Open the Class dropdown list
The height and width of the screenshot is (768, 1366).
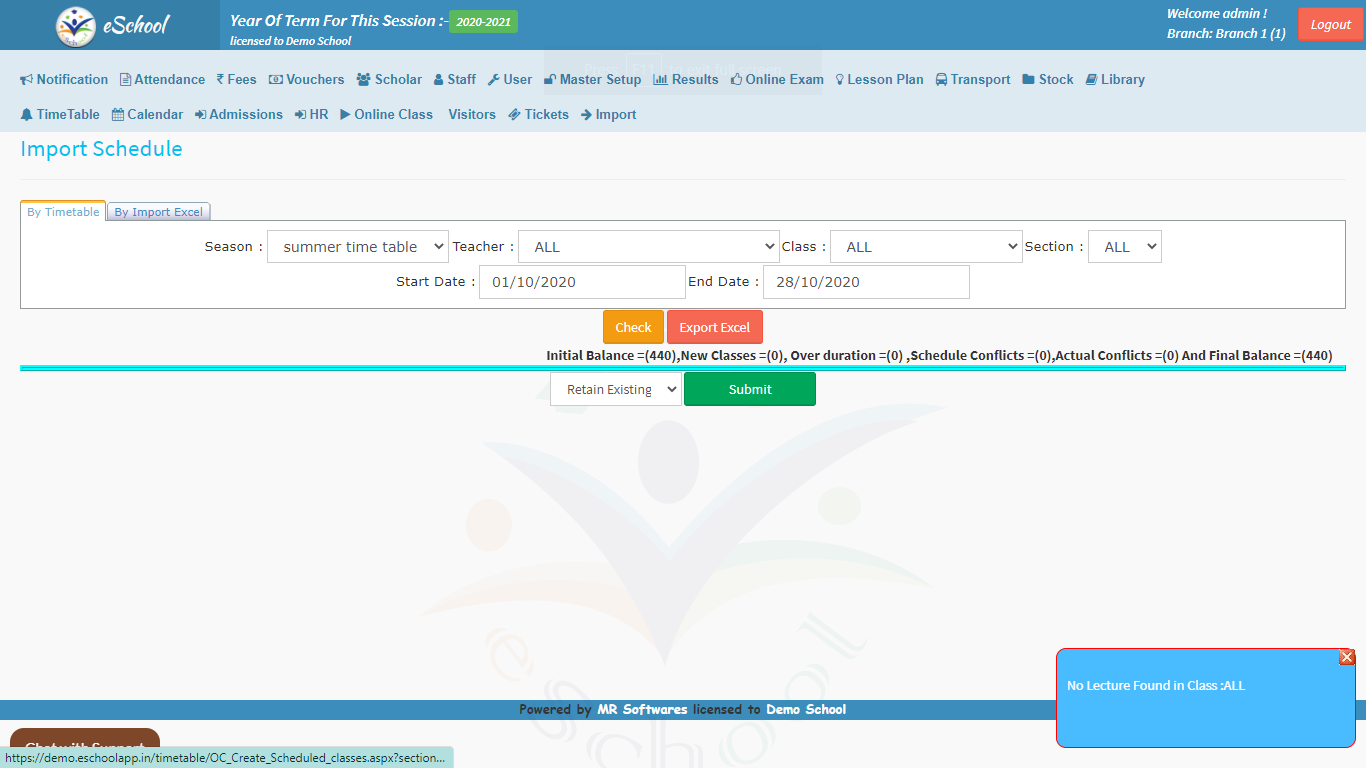(925, 247)
